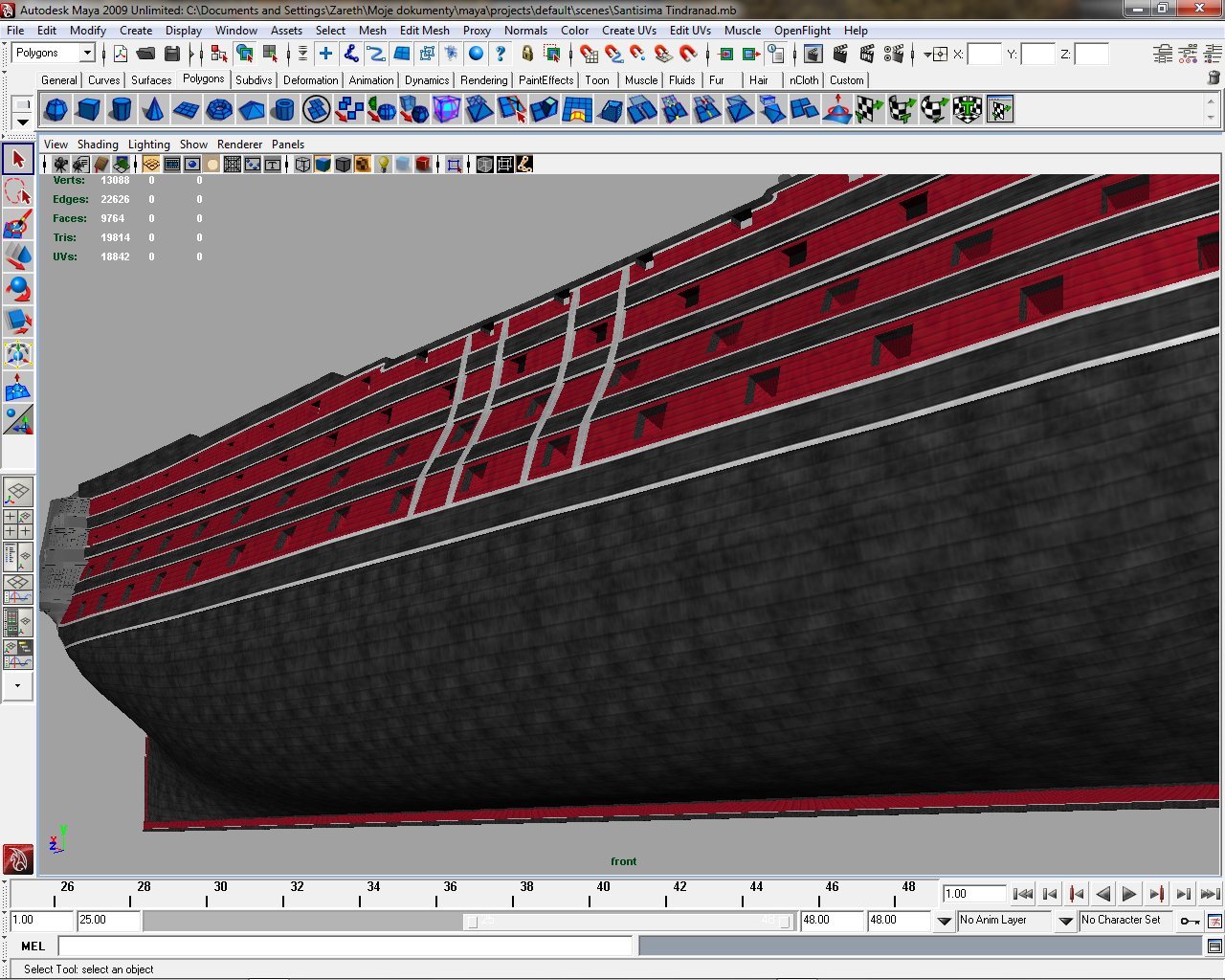Click the MEL command input field
Screen dimensions: 1225x980
345,946
